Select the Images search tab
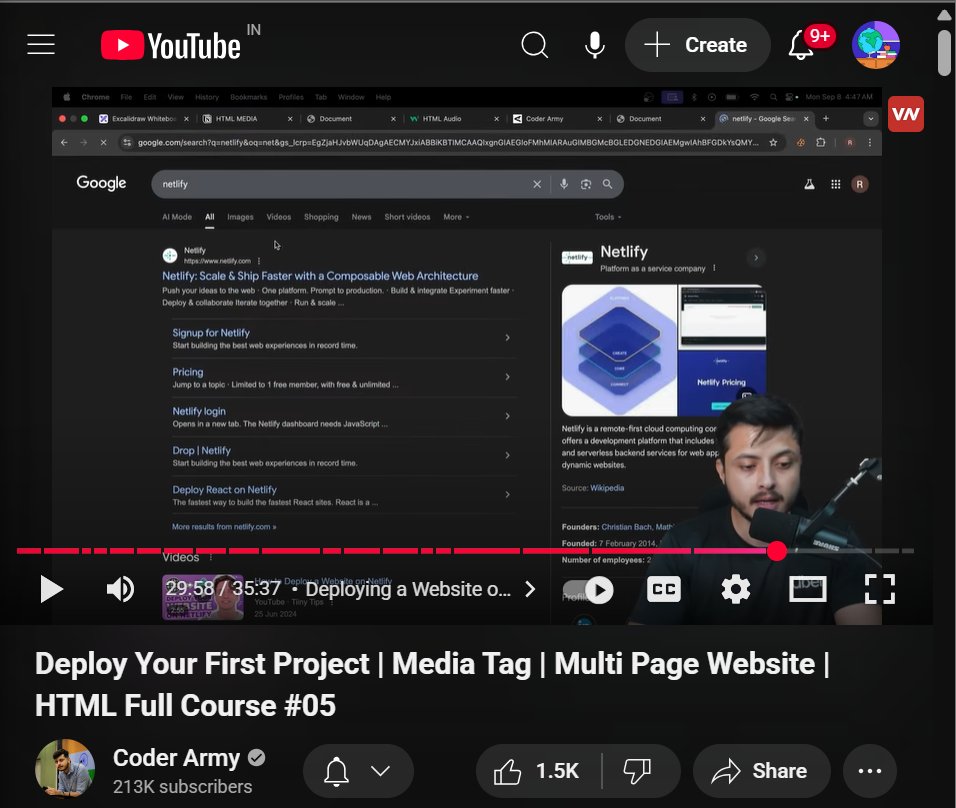956x808 pixels. pyautogui.click(x=240, y=217)
